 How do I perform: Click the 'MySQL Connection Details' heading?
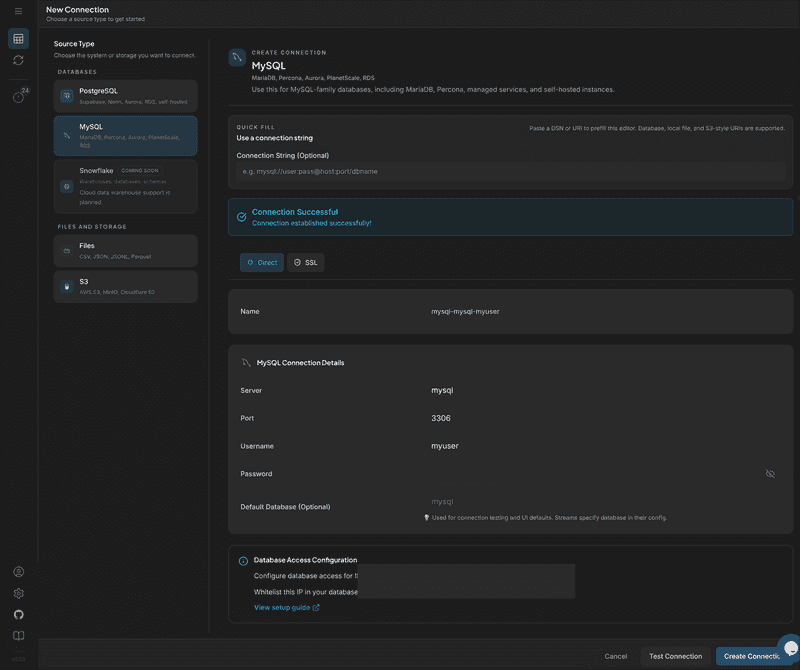301,363
